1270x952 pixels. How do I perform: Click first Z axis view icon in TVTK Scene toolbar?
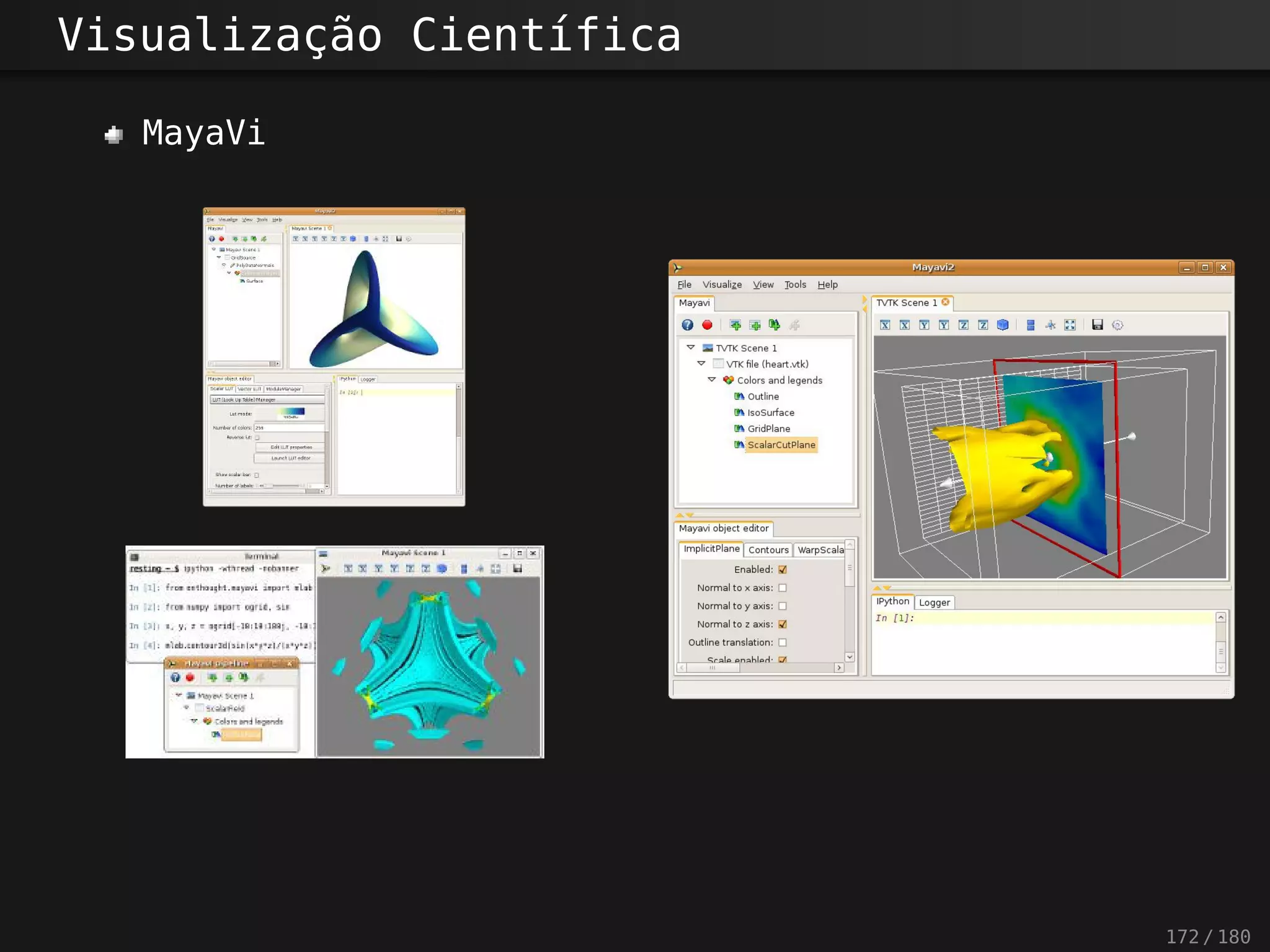pos(963,325)
